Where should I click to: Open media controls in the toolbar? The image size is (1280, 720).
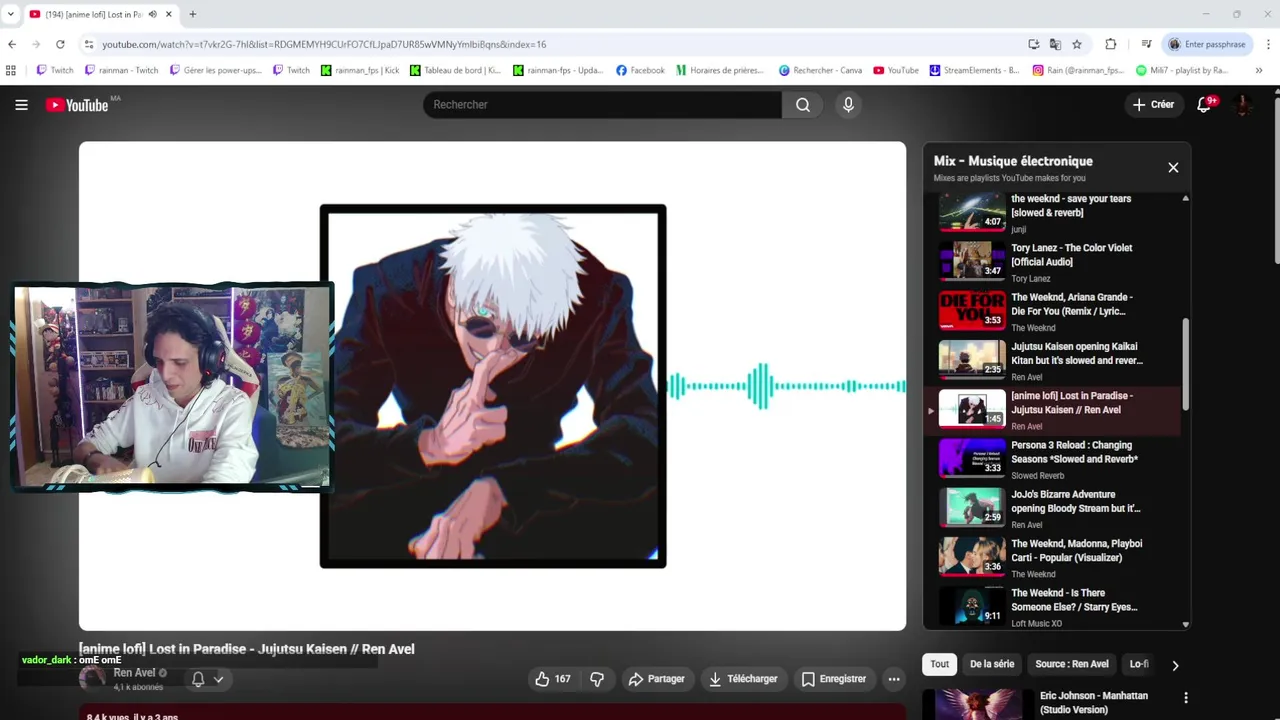click(1146, 44)
